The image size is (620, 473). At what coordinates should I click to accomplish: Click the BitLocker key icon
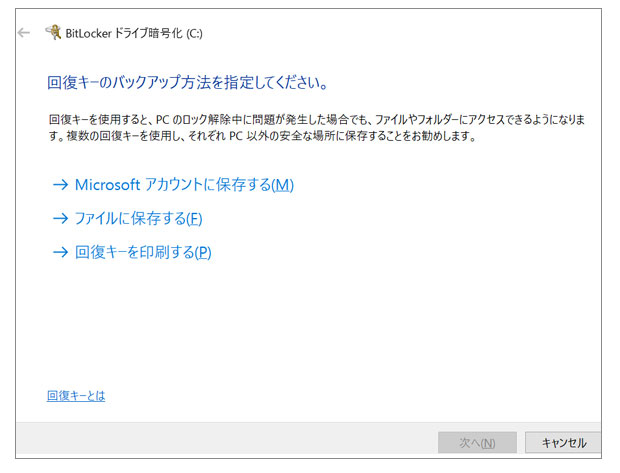(x=53, y=33)
